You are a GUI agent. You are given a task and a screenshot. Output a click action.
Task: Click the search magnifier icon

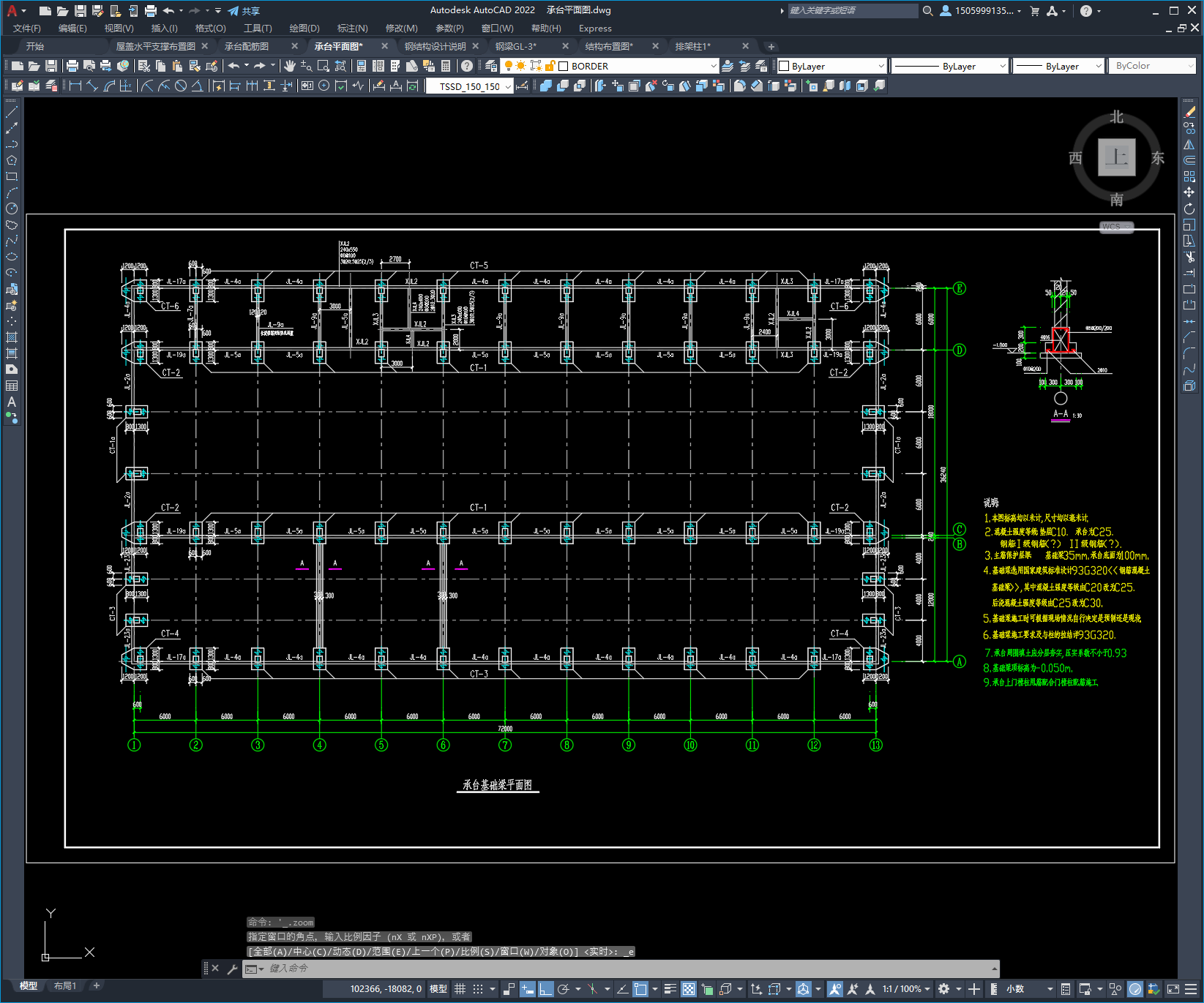point(928,11)
